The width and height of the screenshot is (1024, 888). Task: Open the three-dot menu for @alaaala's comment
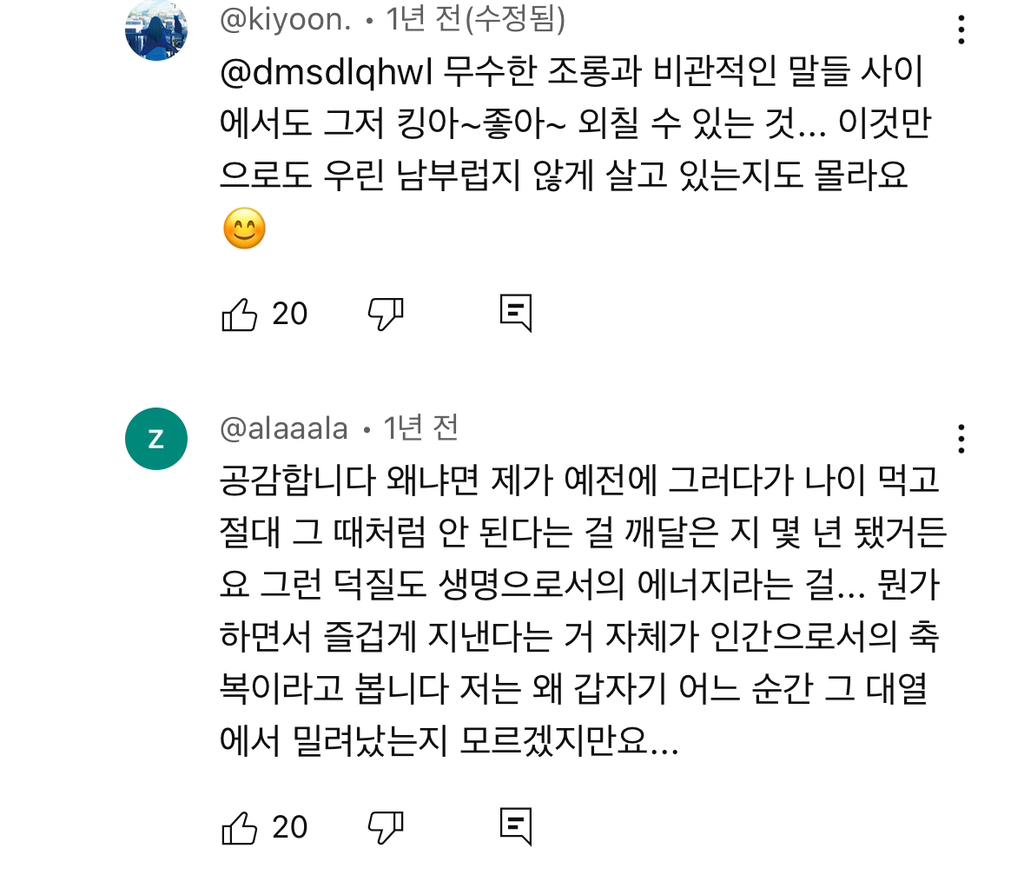pos(961,440)
